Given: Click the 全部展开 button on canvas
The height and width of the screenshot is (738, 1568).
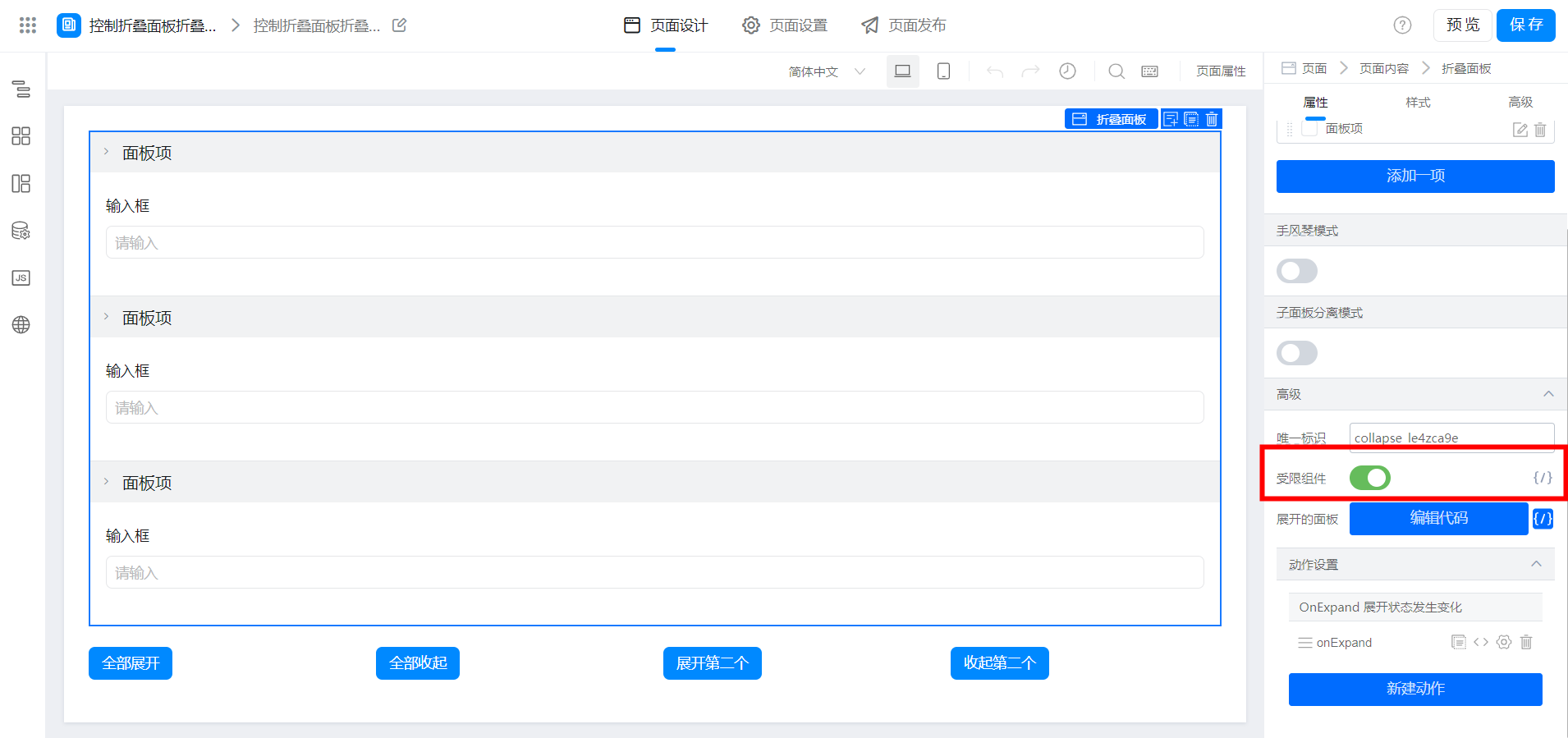Looking at the screenshot, I should [131, 663].
